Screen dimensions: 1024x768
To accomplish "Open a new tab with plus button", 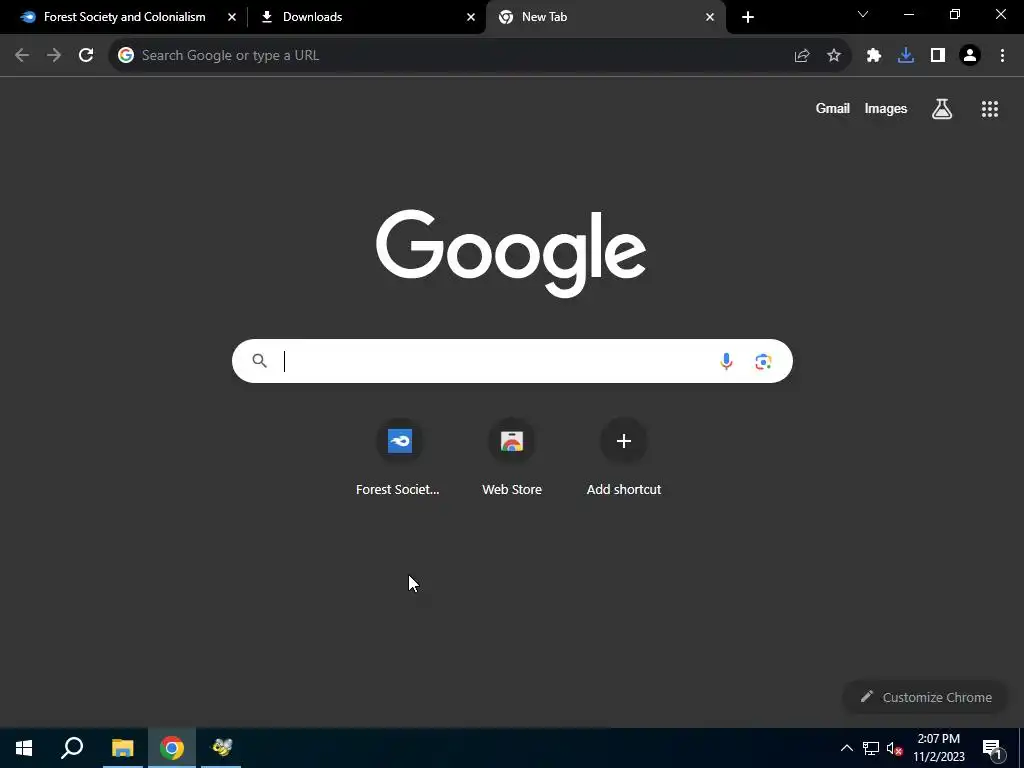I will [x=748, y=17].
